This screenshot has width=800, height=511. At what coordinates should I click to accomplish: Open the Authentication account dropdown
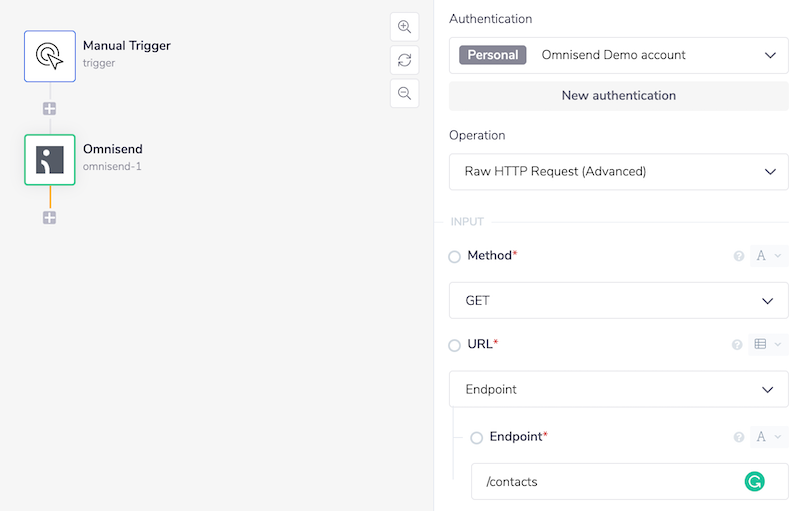coord(618,56)
